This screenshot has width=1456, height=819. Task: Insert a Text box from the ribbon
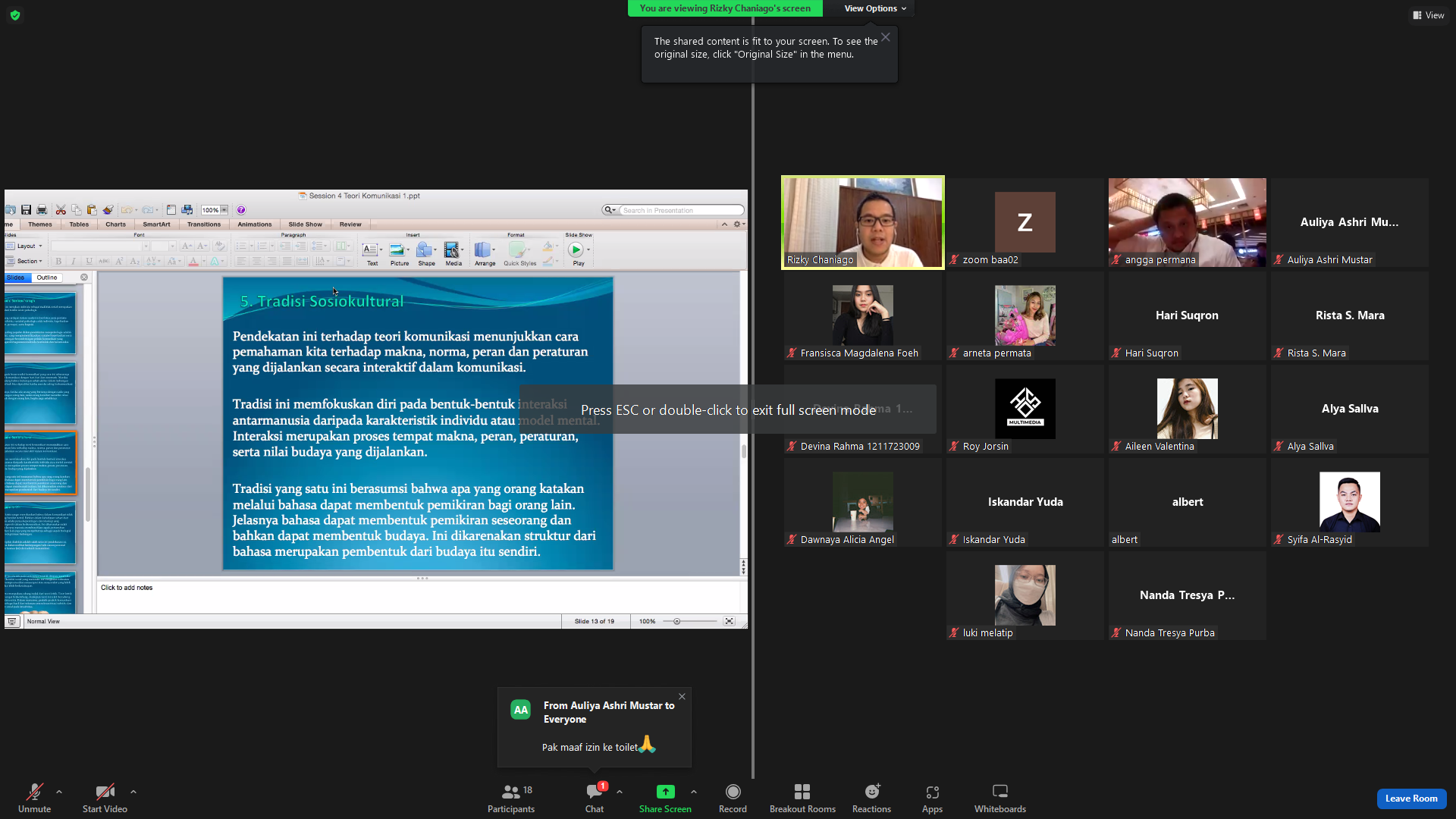372,254
